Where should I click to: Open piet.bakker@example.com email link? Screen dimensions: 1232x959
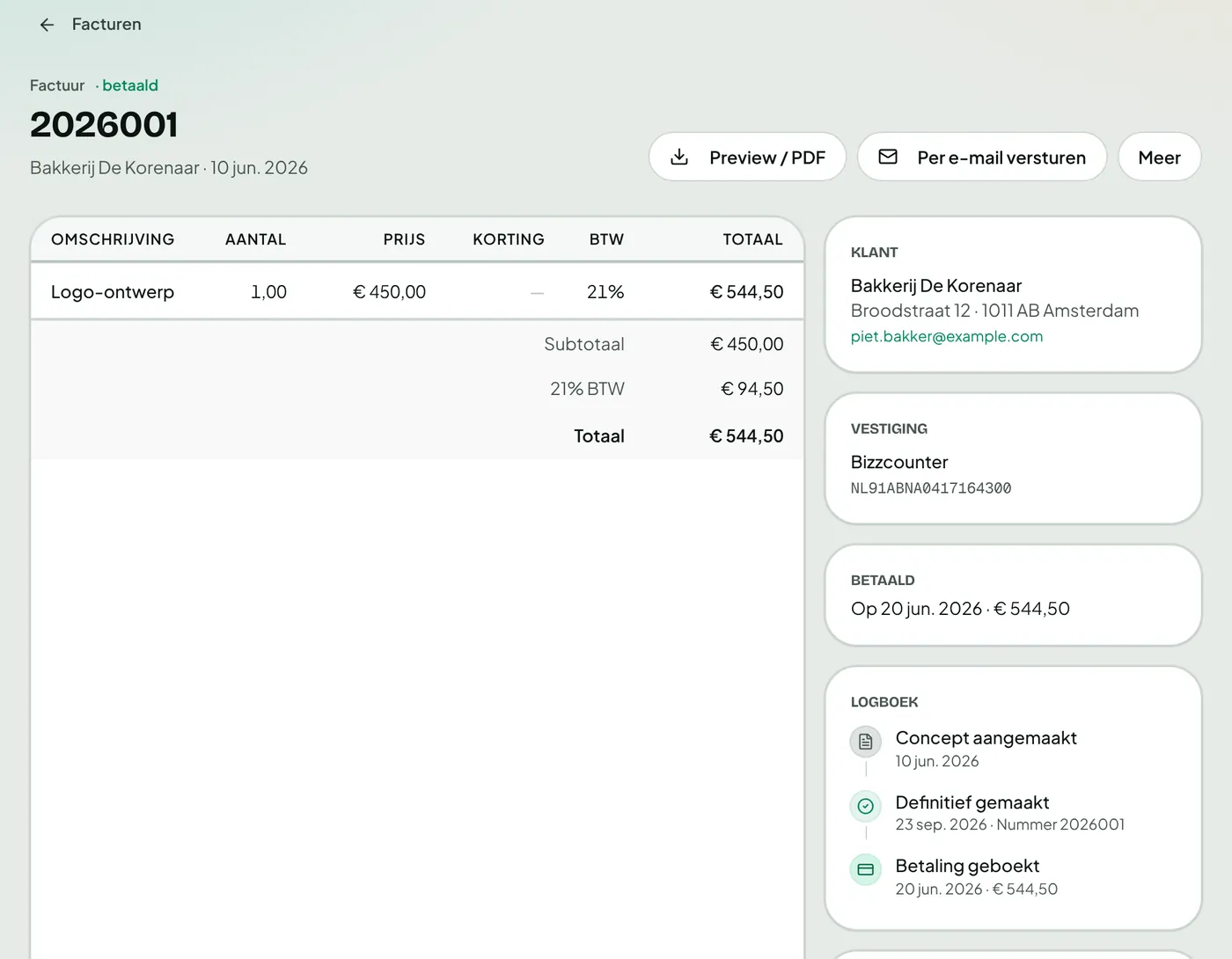[946, 336]
